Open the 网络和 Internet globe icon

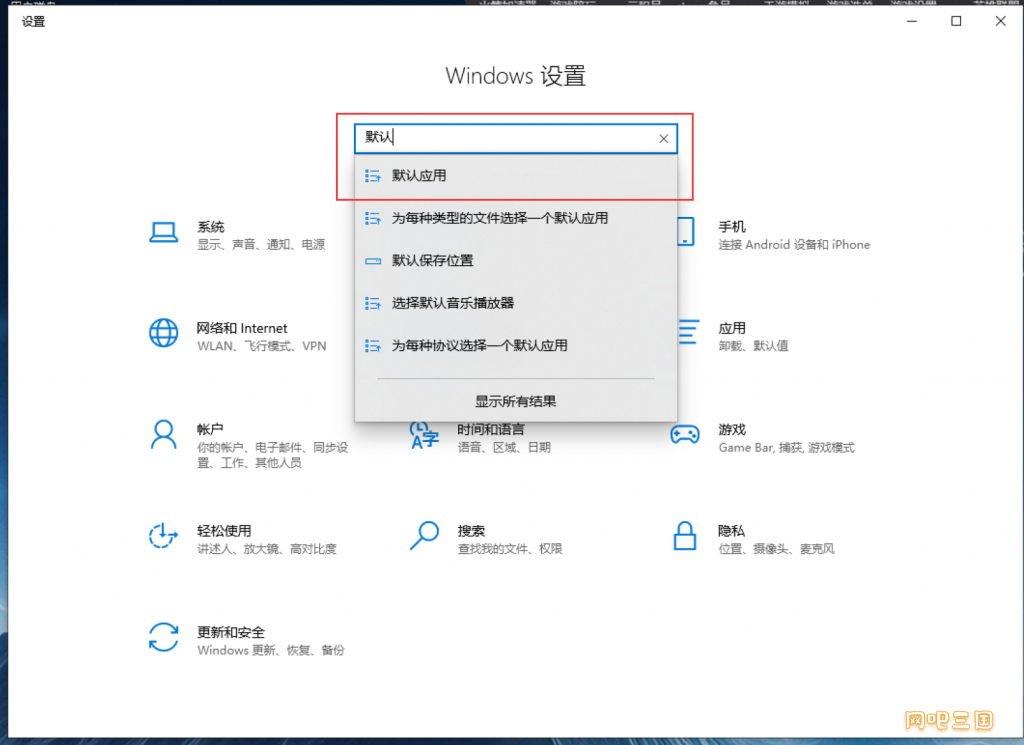163,333
